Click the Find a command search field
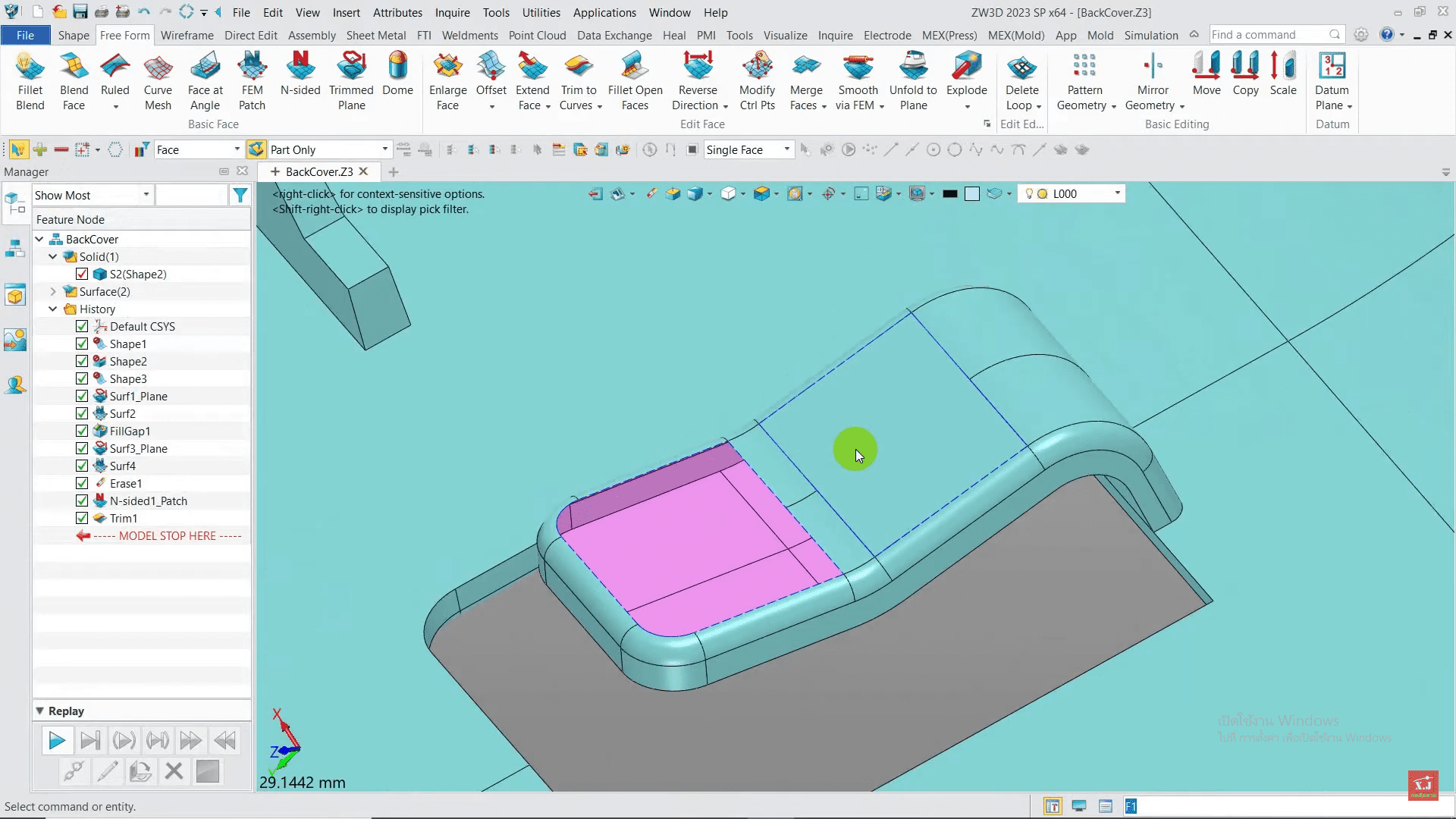 [1269, 35]
